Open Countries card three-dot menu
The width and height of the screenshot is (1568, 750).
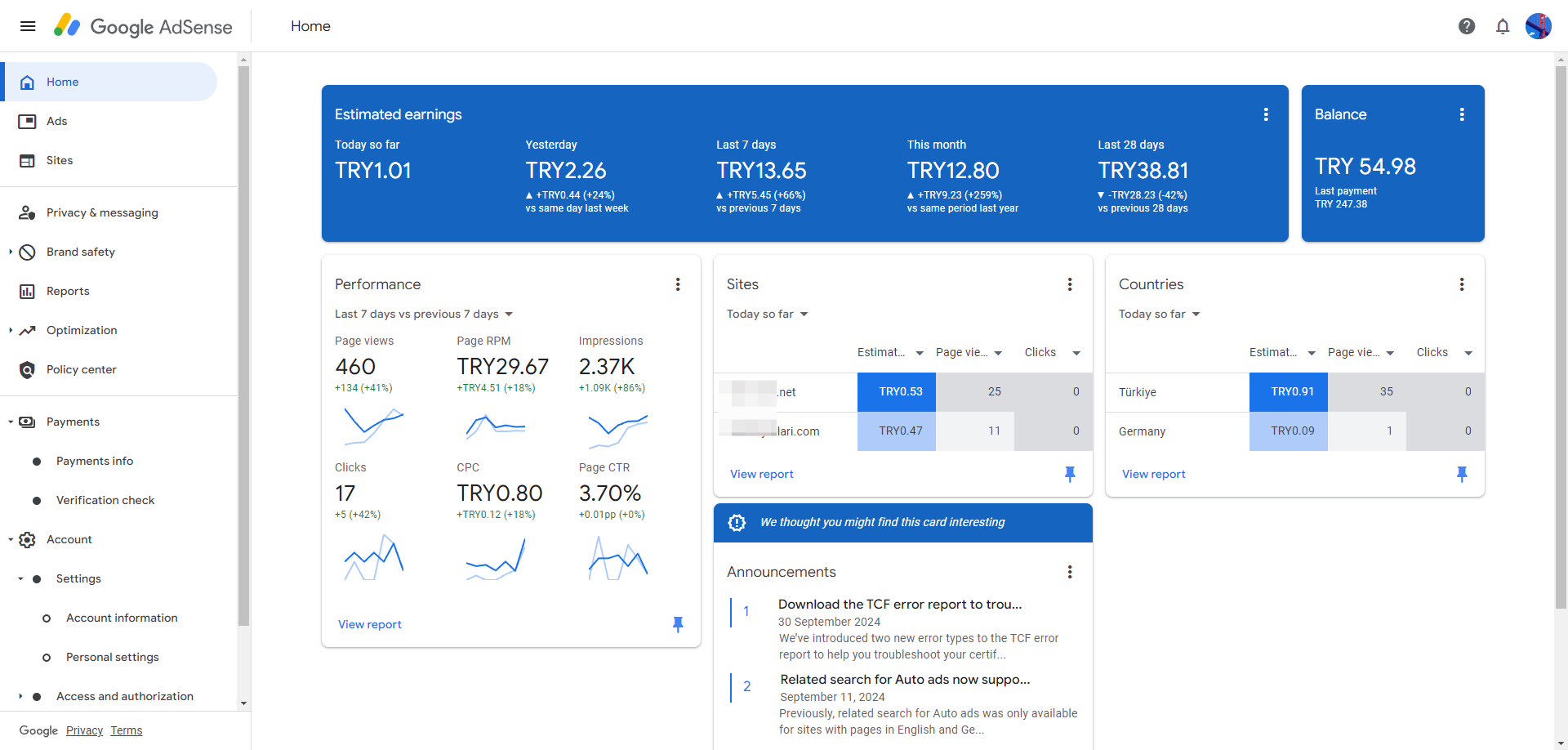[x=1462, y=284]
